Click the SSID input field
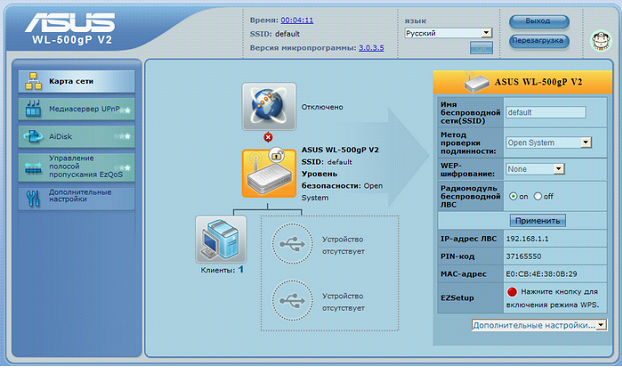The image size is (622, 382). coord(546,112)
